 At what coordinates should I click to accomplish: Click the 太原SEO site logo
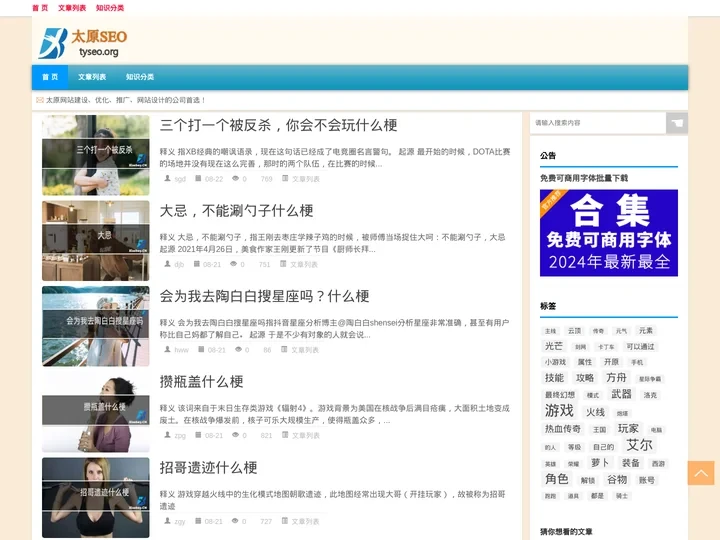tap(83, 43)
